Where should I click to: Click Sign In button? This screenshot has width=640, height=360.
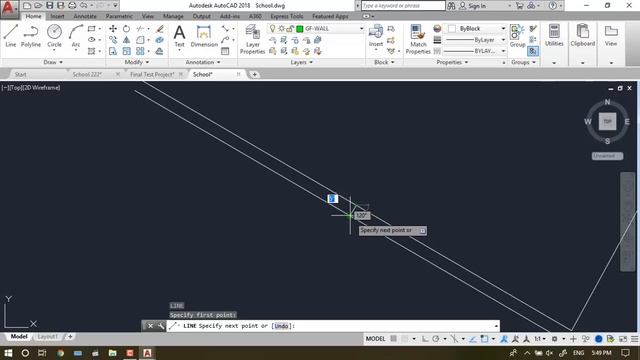click(473, 6)
